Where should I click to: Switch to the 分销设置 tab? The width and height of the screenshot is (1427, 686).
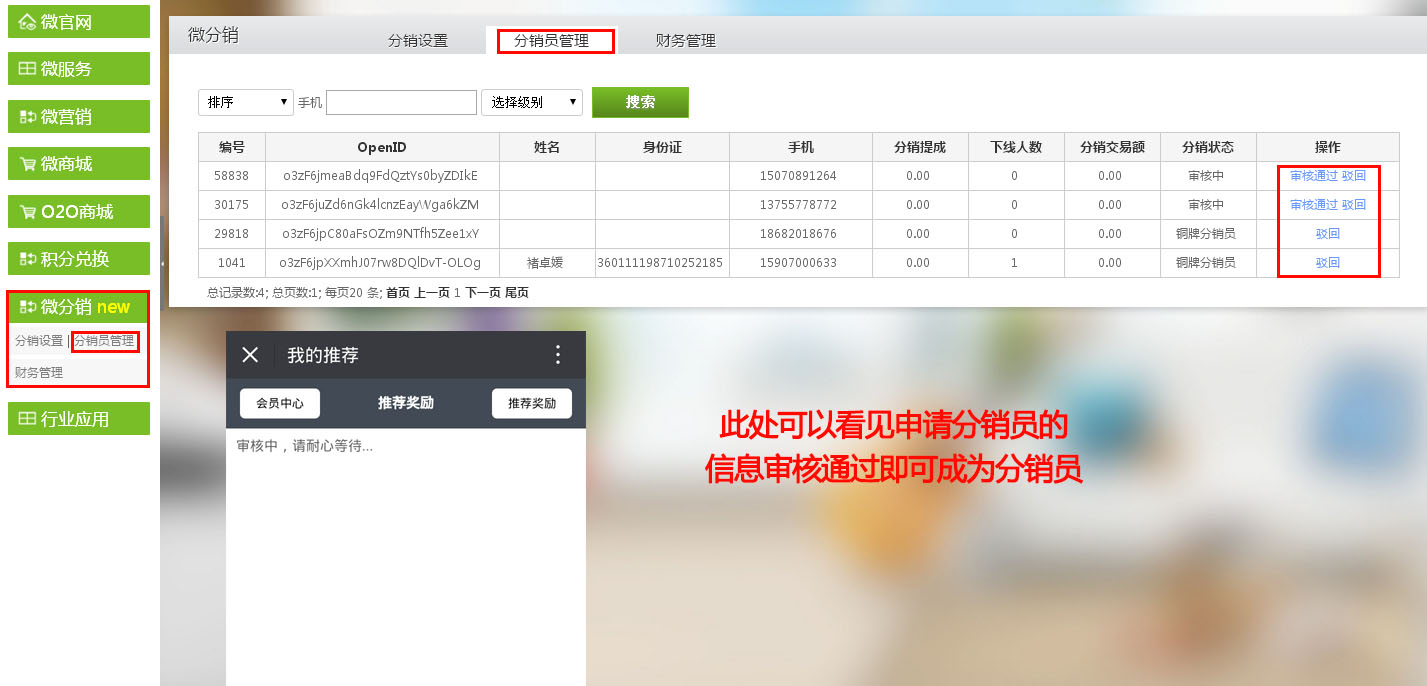[x=418, y=41]
